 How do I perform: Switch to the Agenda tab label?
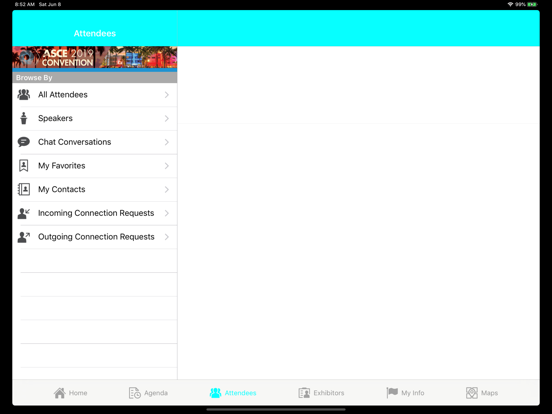coord(156,393)
